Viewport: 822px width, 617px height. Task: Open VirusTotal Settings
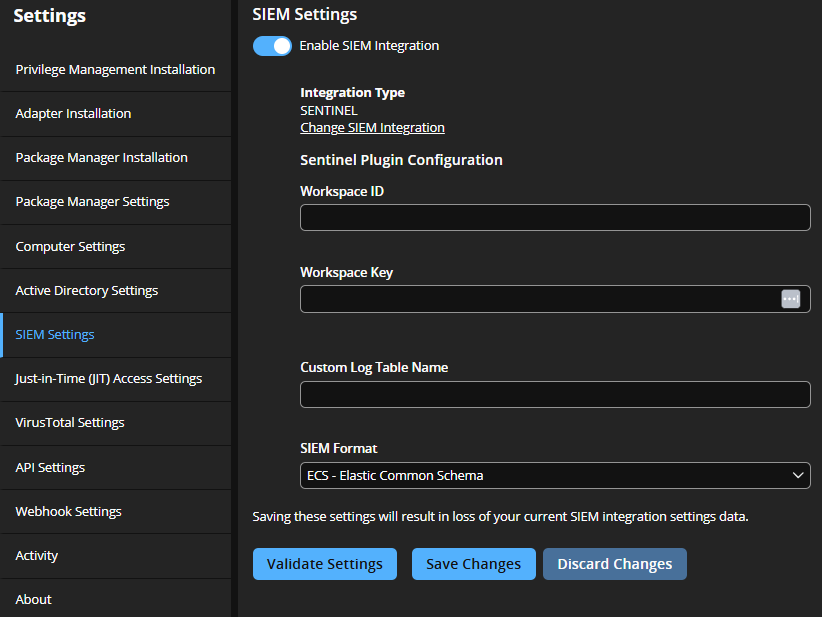click(69, 422)
